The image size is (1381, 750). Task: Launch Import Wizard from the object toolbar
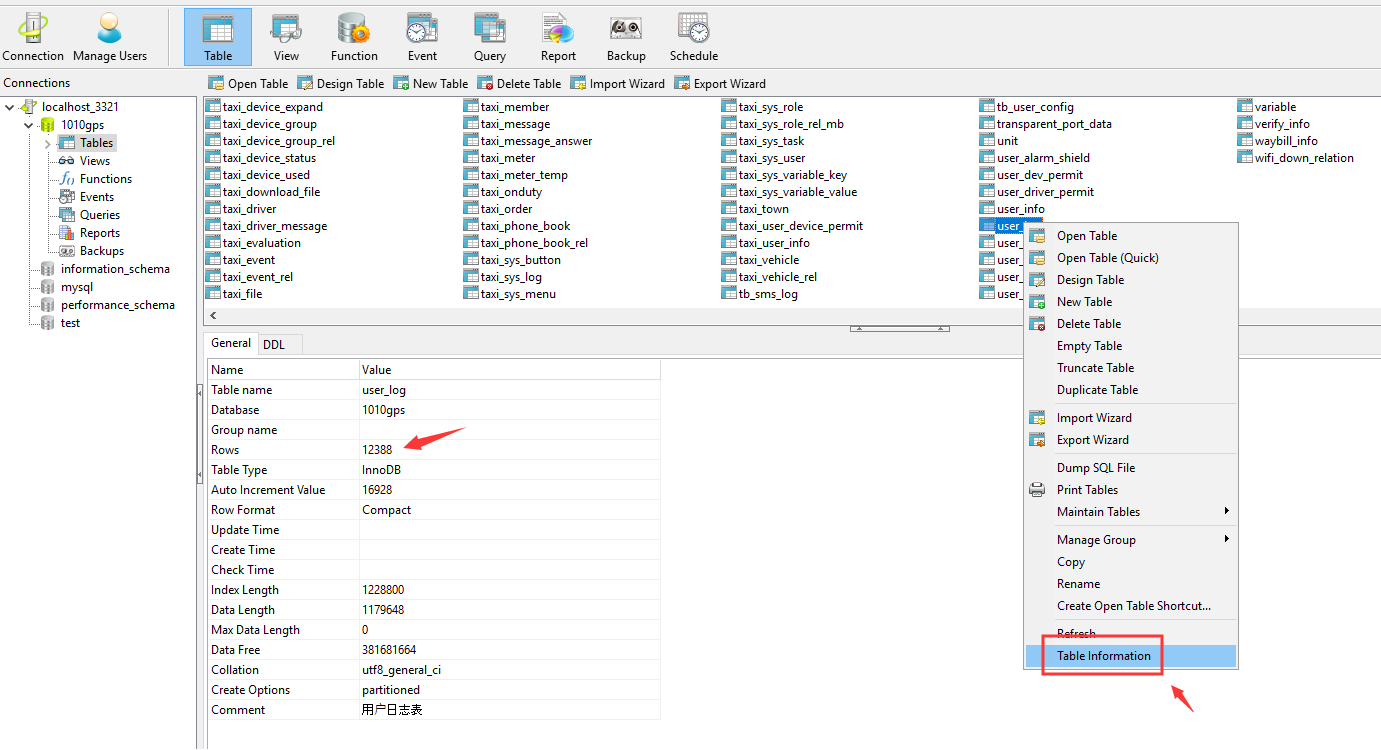(617, 84)
